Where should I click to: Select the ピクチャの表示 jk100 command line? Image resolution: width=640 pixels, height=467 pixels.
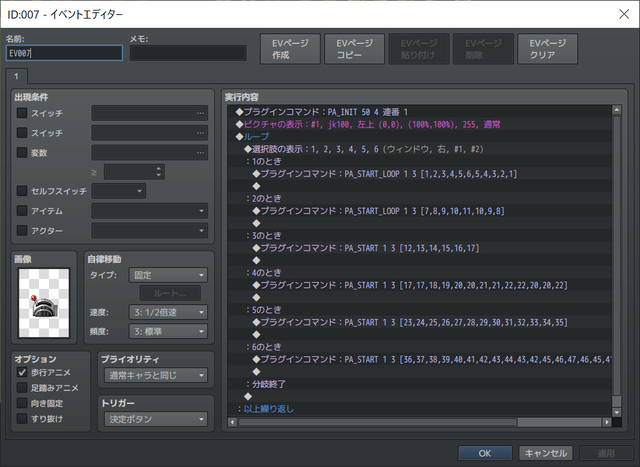pyautogui.click(x=420, y=124)
